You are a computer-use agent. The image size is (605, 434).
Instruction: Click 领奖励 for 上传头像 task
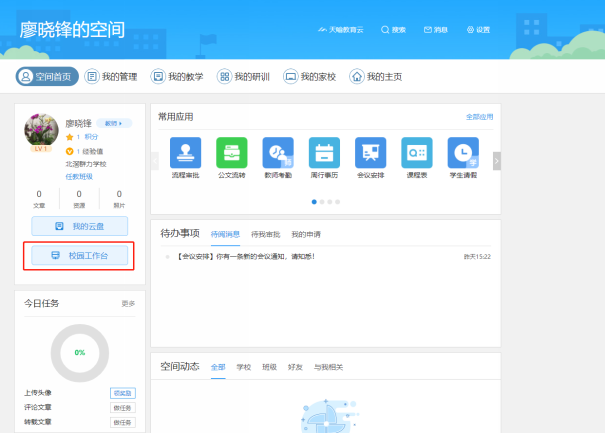click(x=123, y=393)
